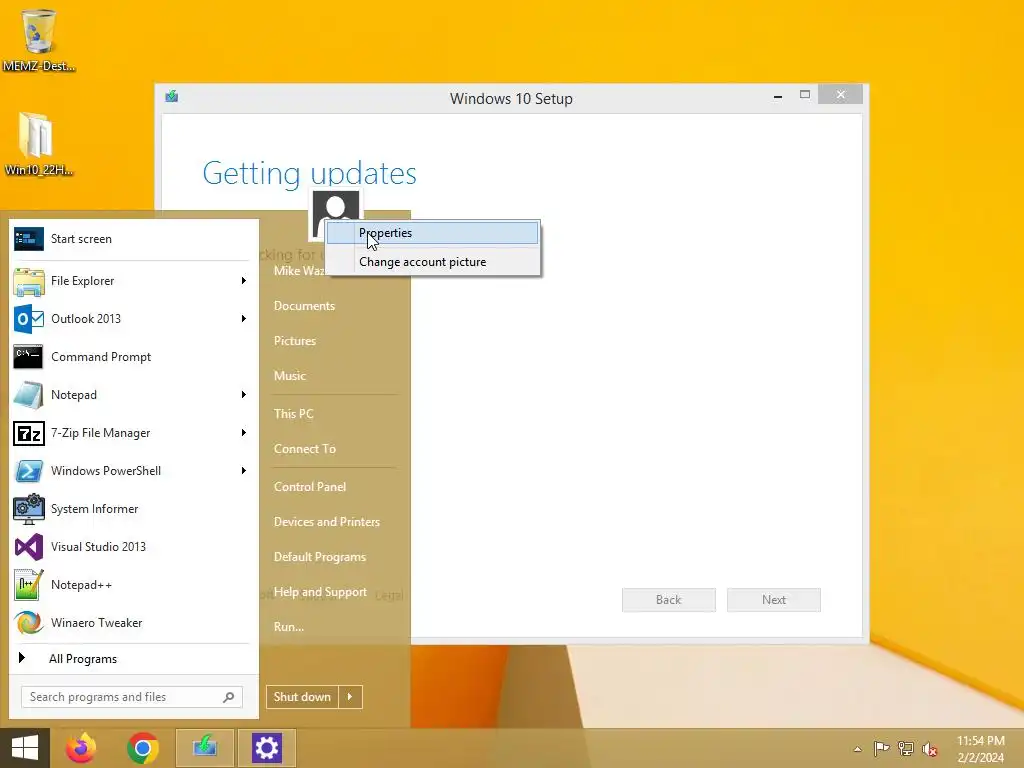Screen dimensions: 1024x768
Task: Click the network tray icon
Action: [906, 748]
